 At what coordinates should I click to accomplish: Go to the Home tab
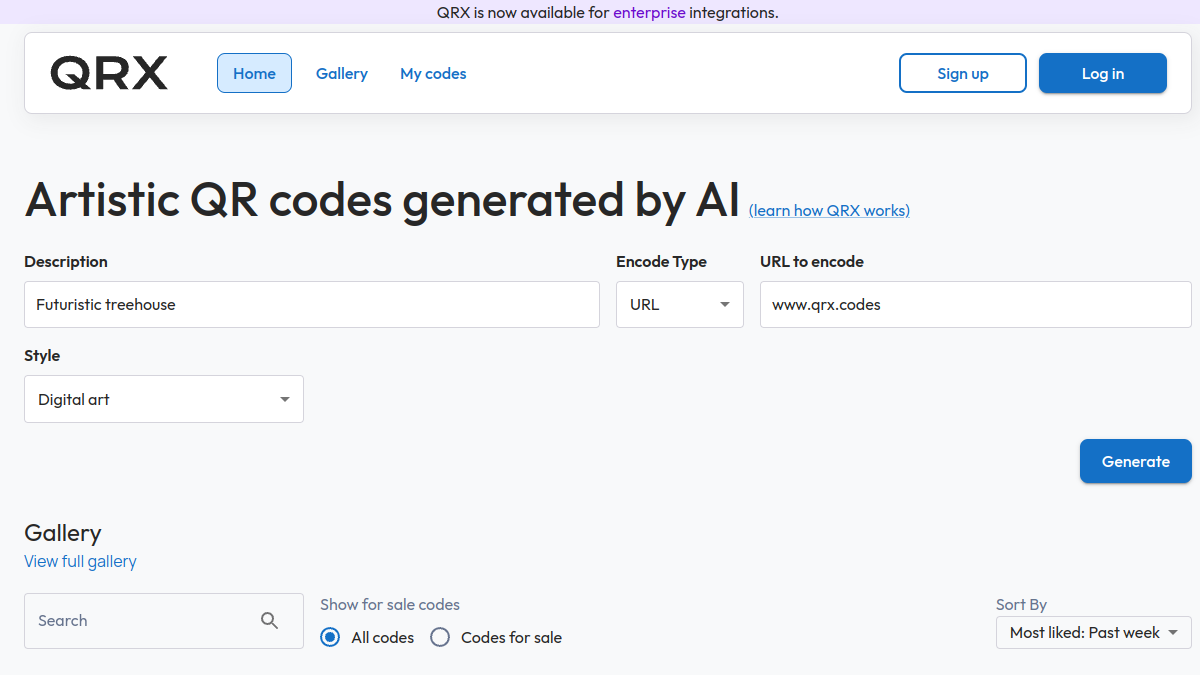254,73
